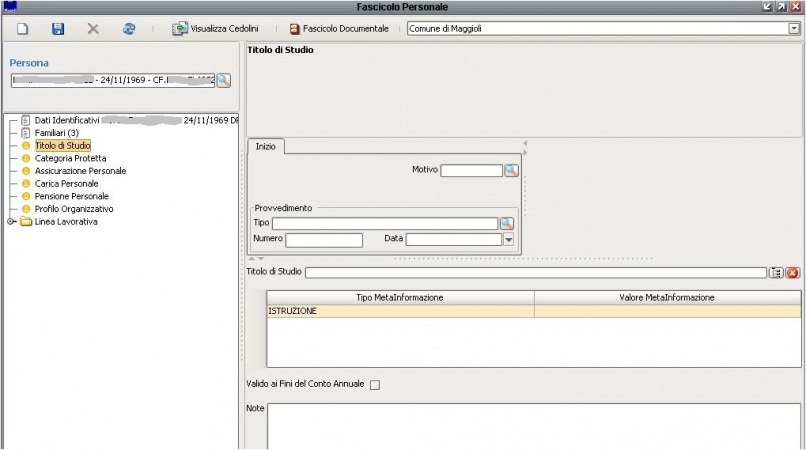
Task: Open the Comune di Maggioli dropdown
Action: (793, 29)
